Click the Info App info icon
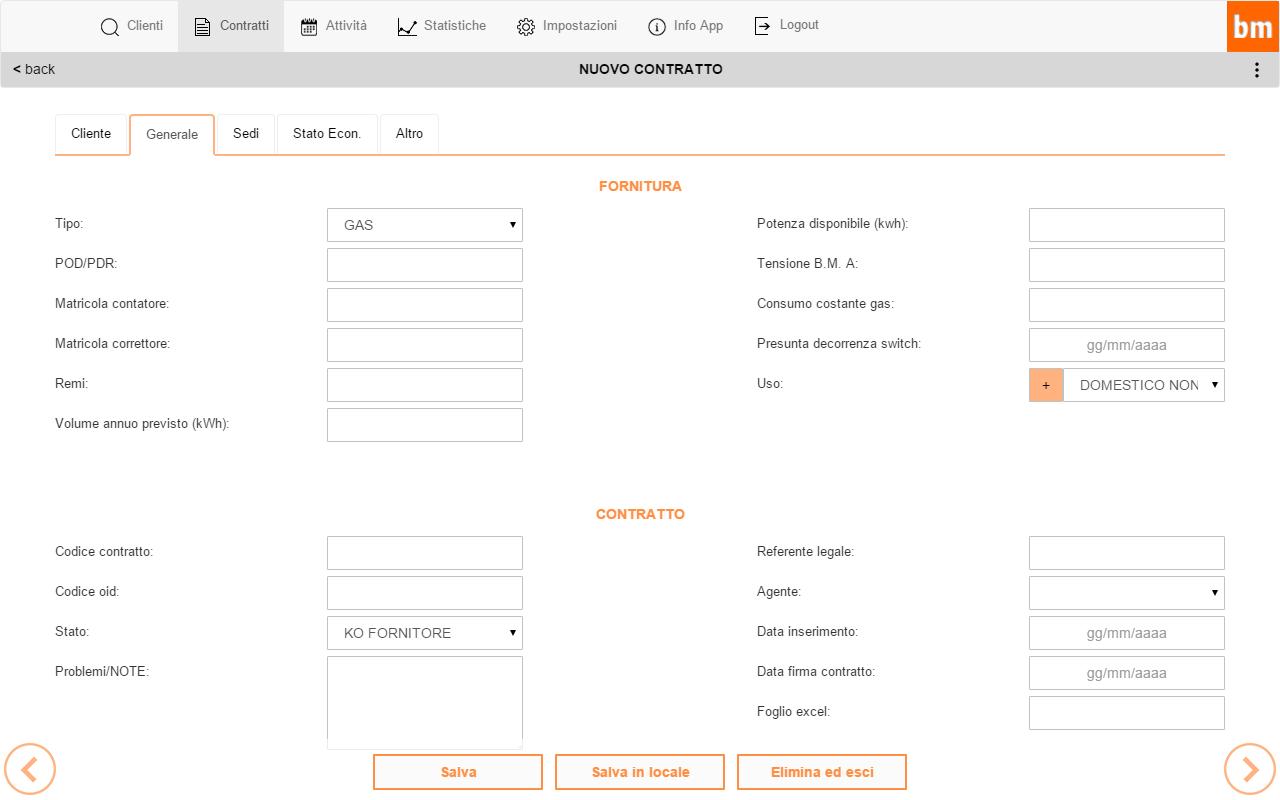The height and width of the screenshot is (800, 1280). click(x=657, y=27)
